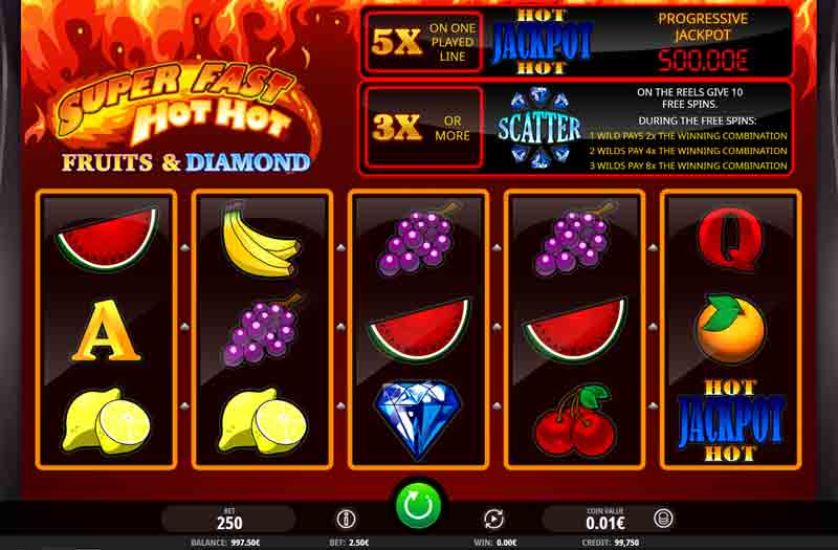
Task: Select the 3X or more box
Action: tap(422, 127)
